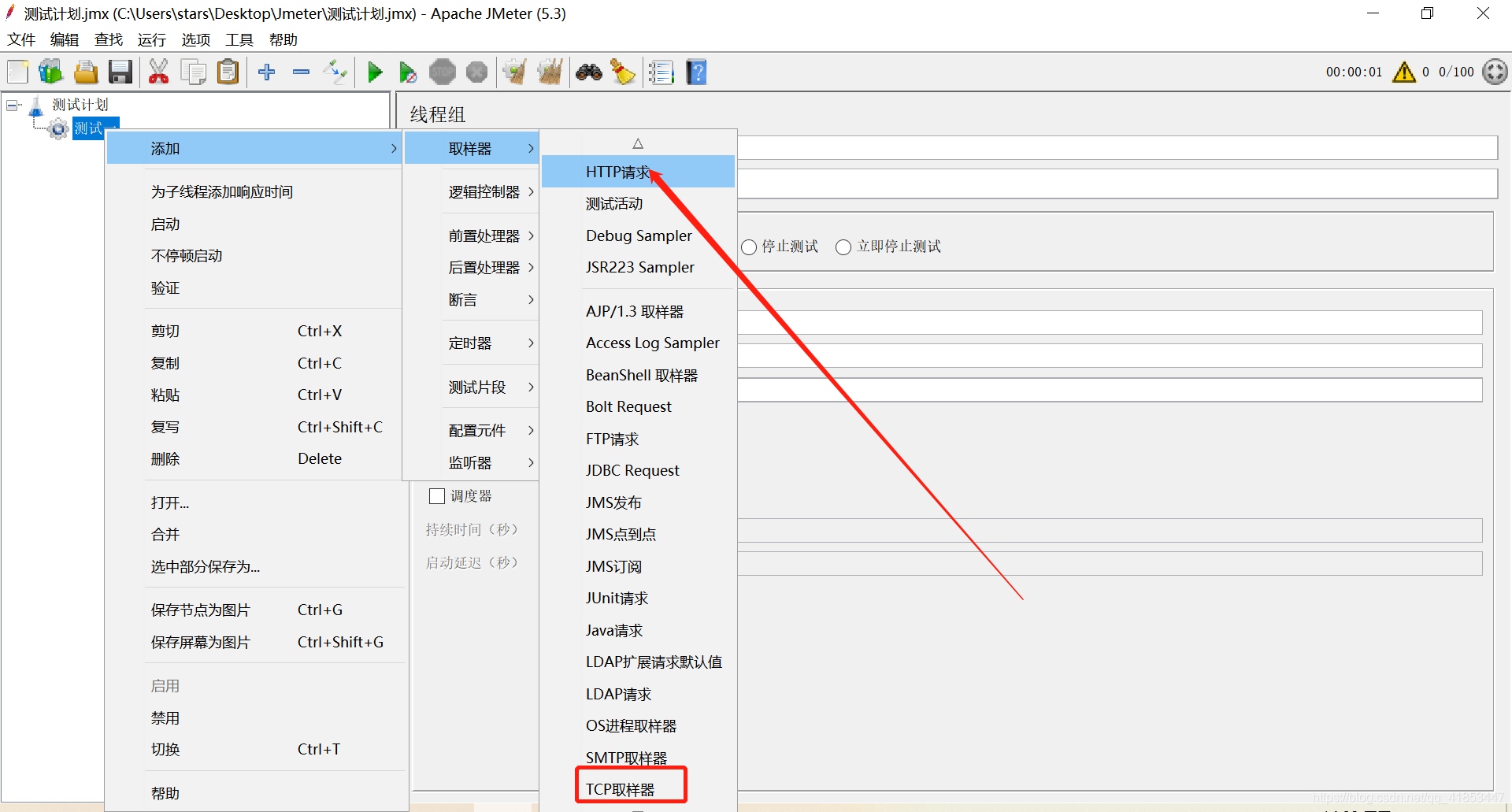Expand the 测试片段 submenu
The width and height of the screenshot is (1512, 812).
point(472,387)
